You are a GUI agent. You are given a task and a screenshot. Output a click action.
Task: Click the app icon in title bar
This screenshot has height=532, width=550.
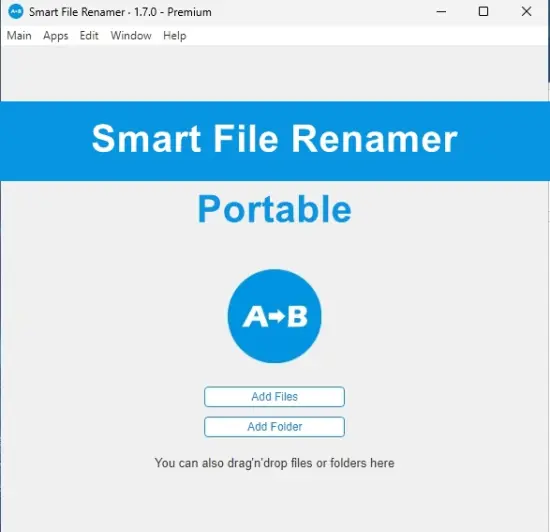coord(15,12)
